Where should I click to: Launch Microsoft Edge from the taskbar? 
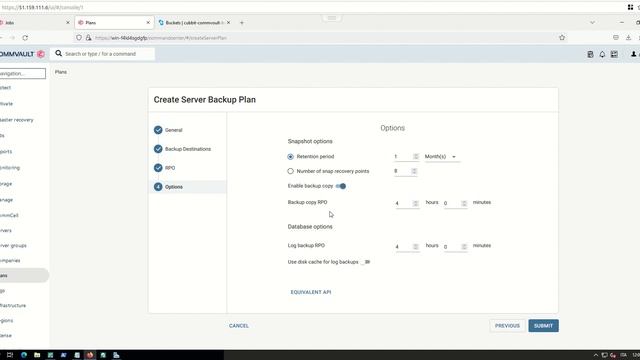[x=24, y=355]
